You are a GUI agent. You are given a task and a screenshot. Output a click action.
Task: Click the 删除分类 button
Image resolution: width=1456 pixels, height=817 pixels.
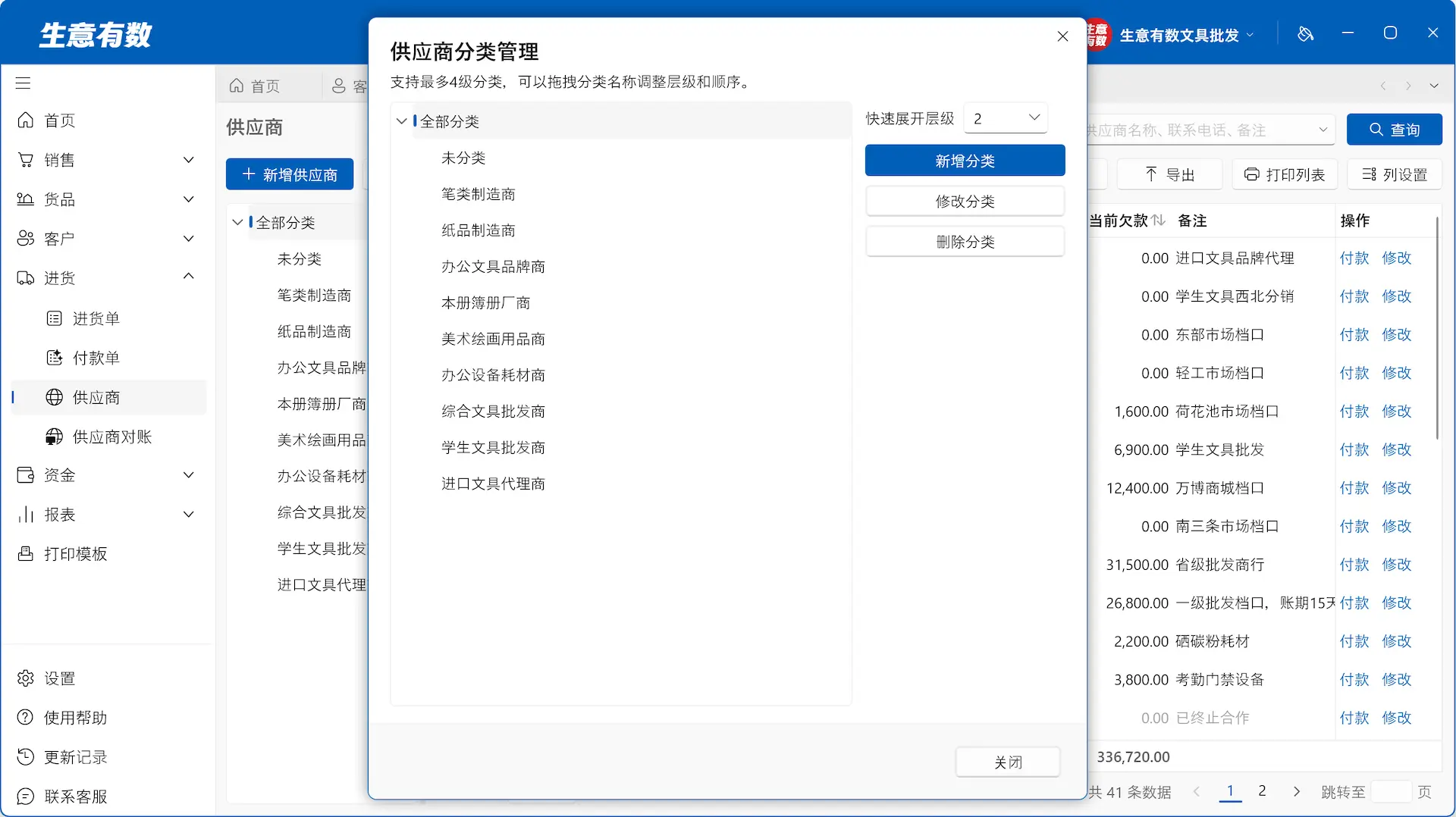coord(965,242)
